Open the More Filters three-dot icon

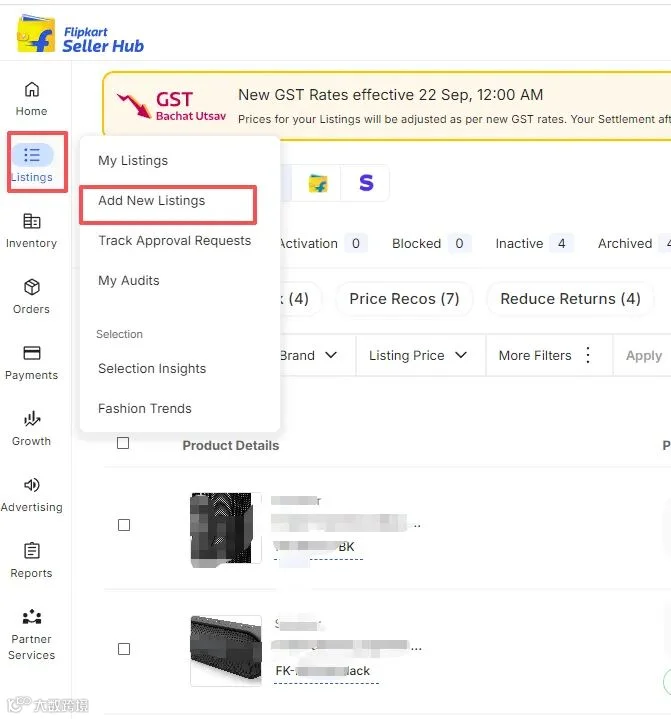click(x=588, y=355)
